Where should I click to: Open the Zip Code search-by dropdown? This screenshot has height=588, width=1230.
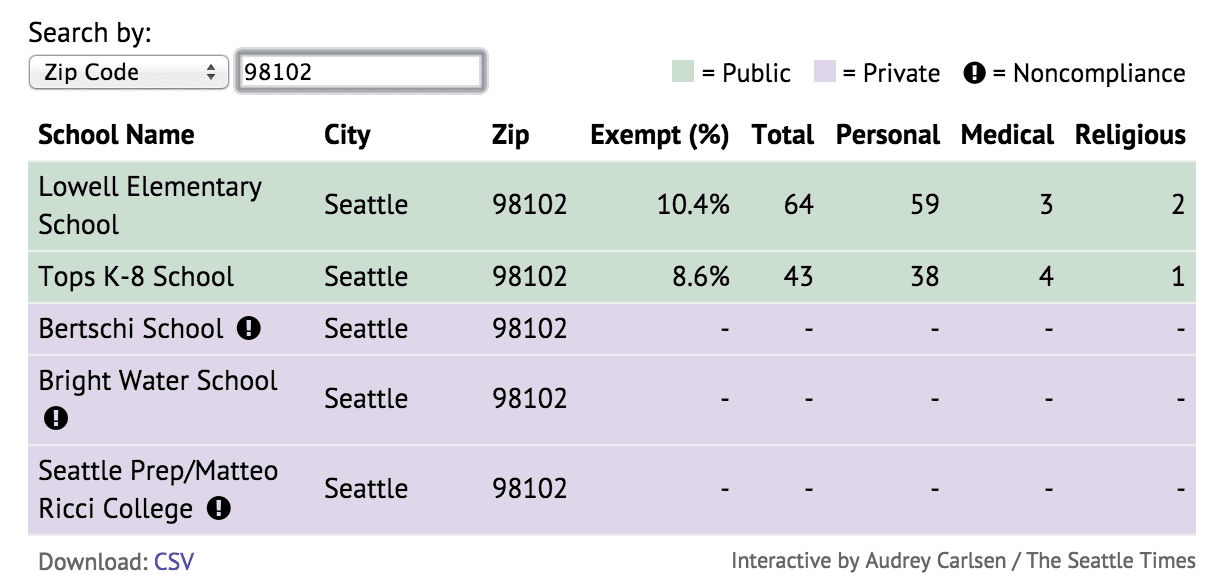click(x=129, y=73)
